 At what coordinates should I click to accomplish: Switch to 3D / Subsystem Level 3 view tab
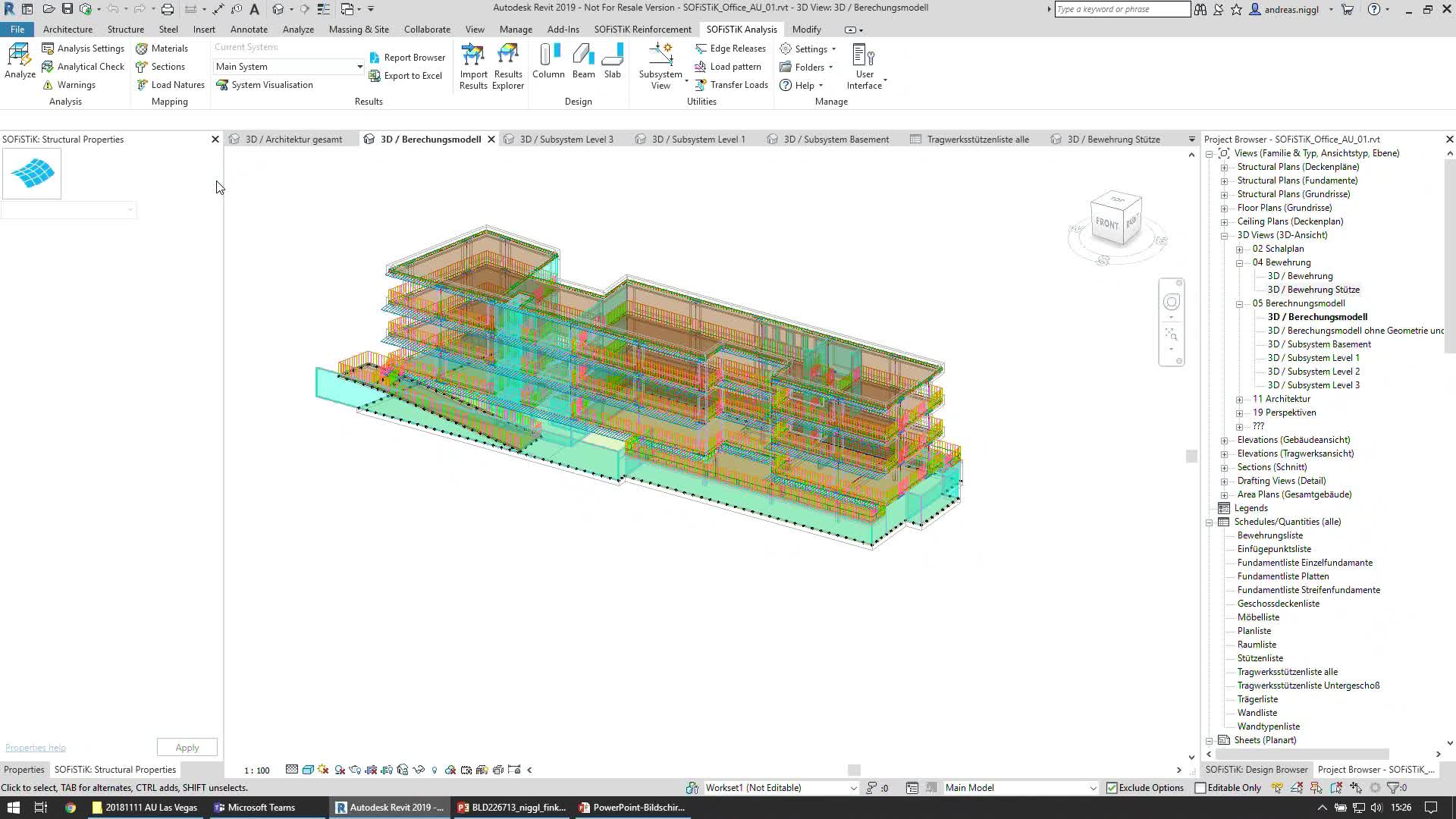click(x=566, y=140)
